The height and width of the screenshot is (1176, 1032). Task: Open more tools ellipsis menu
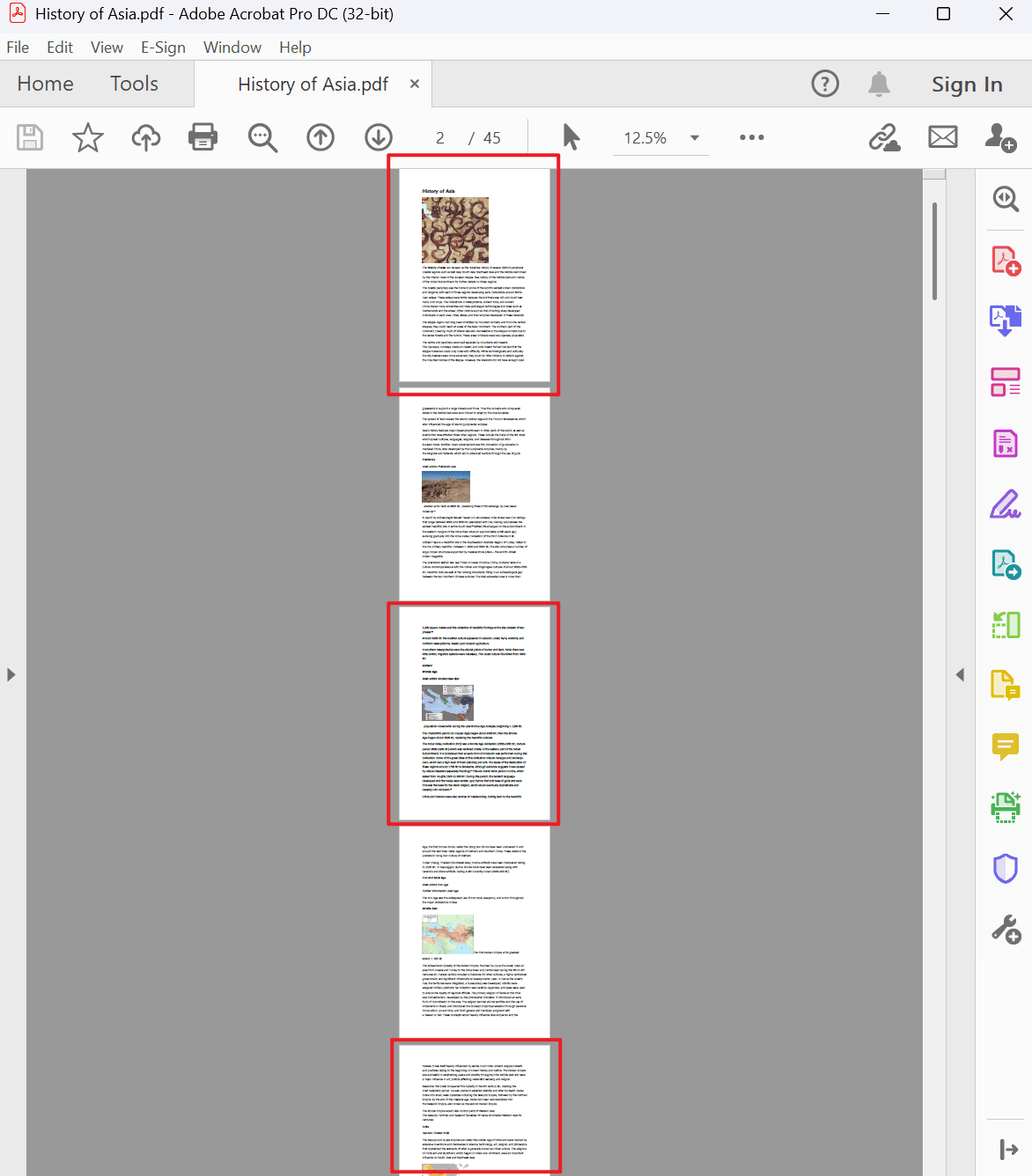(752, 137)
